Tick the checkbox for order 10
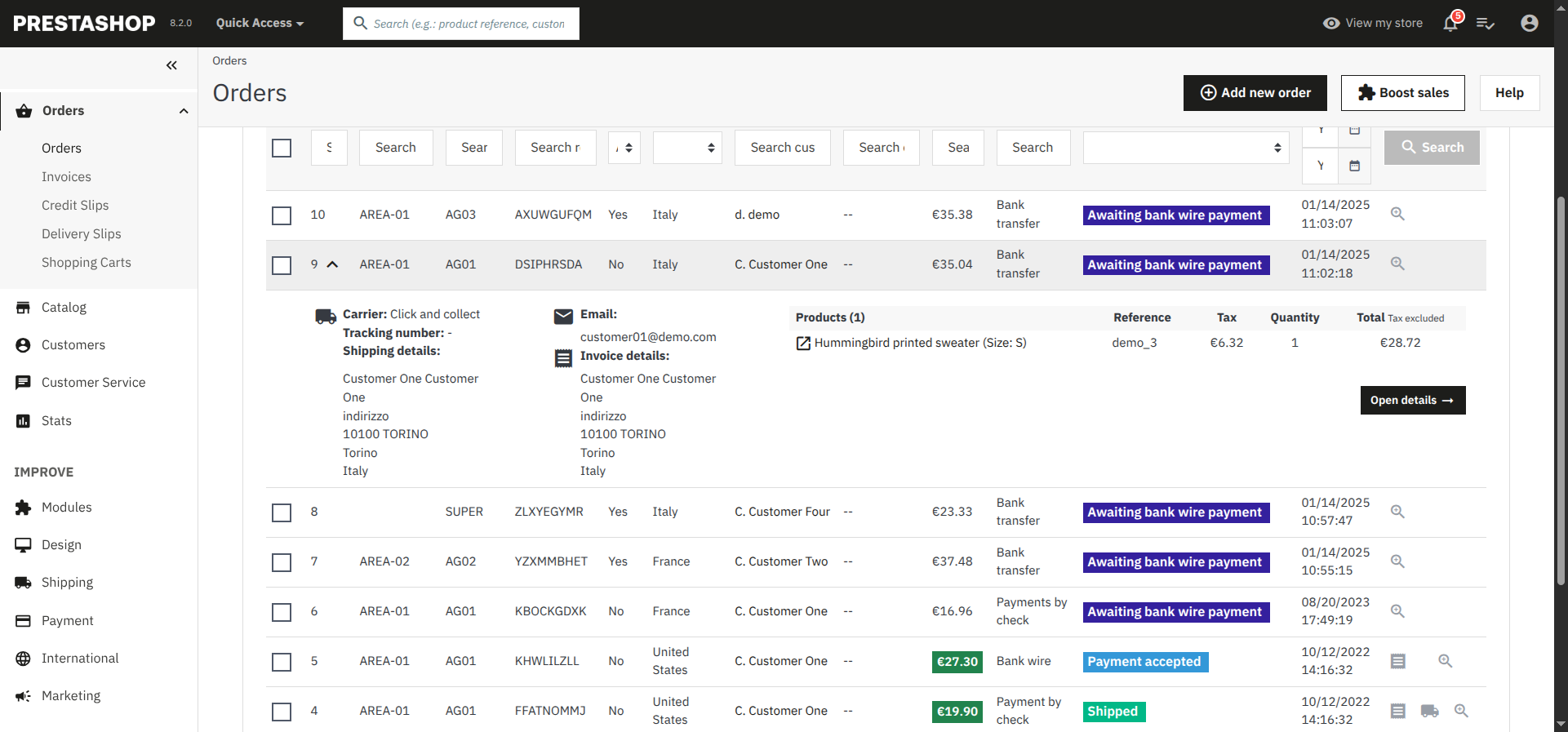 282,215
